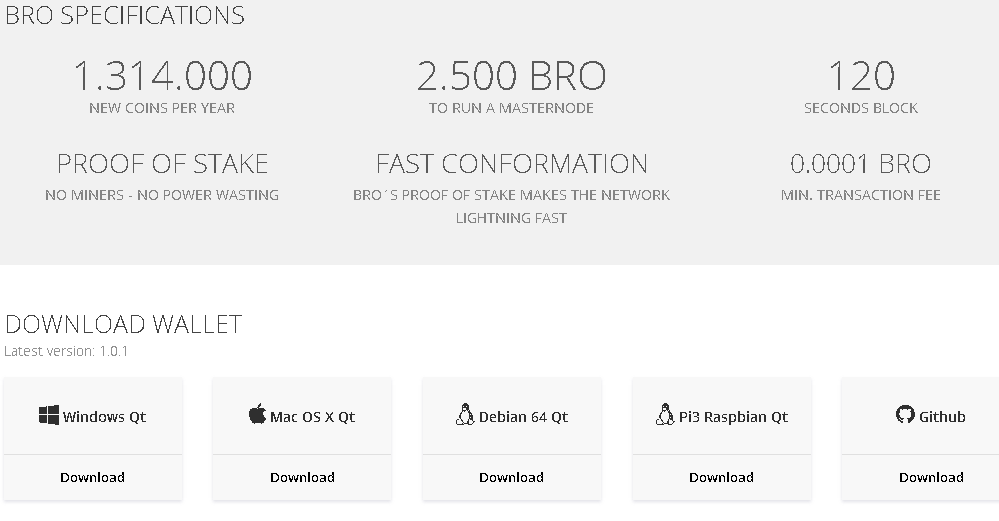Select the Mac OS X Qt title
Image resolution: width=999 pixels, height=521 pixels.
[x=312, y=417]
